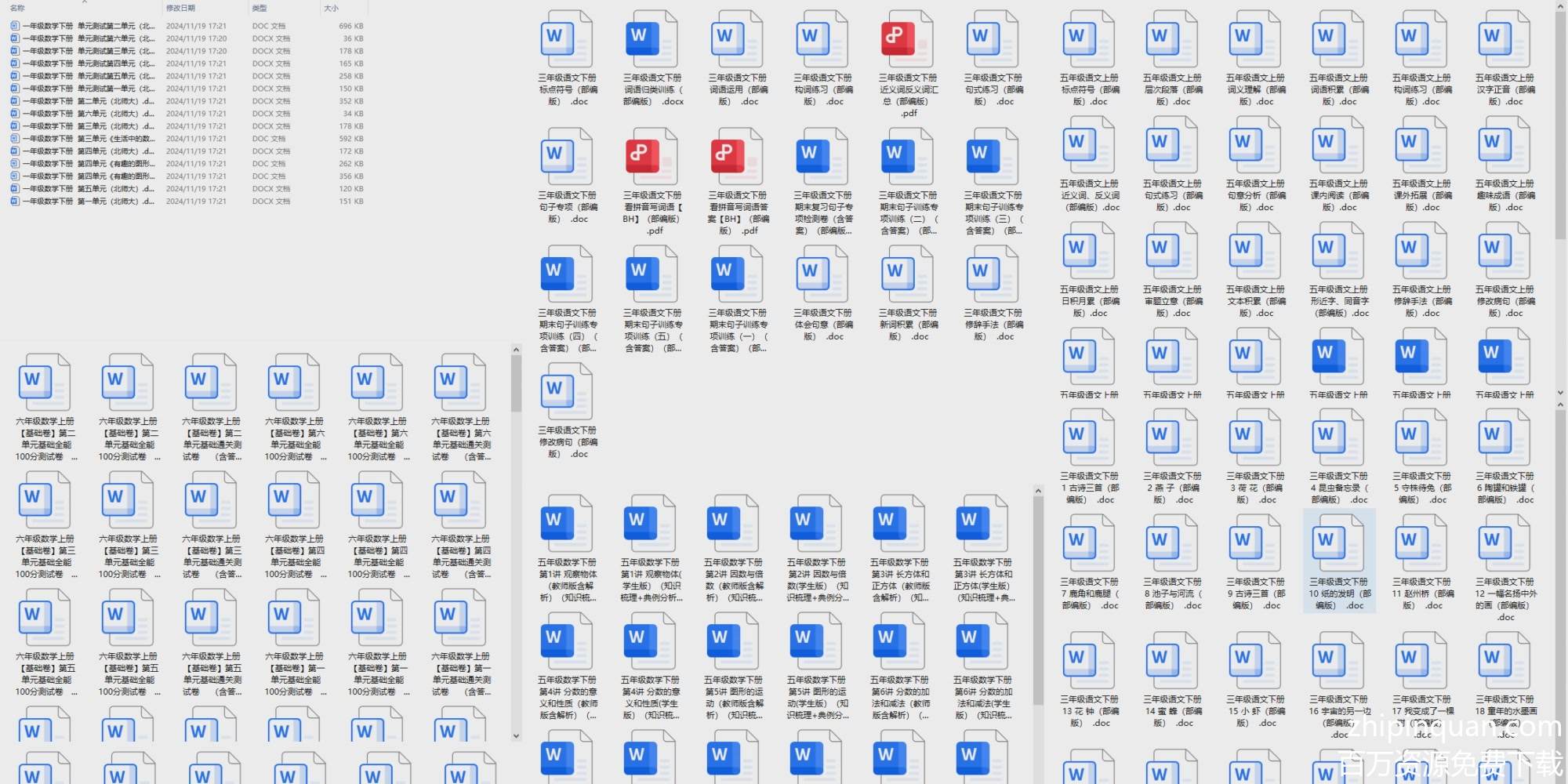Select row 一年级数学下册 第五单元（北师大）
This screenshot has height=784, width=1568.
pyautogui.click(x=187, y=189)
